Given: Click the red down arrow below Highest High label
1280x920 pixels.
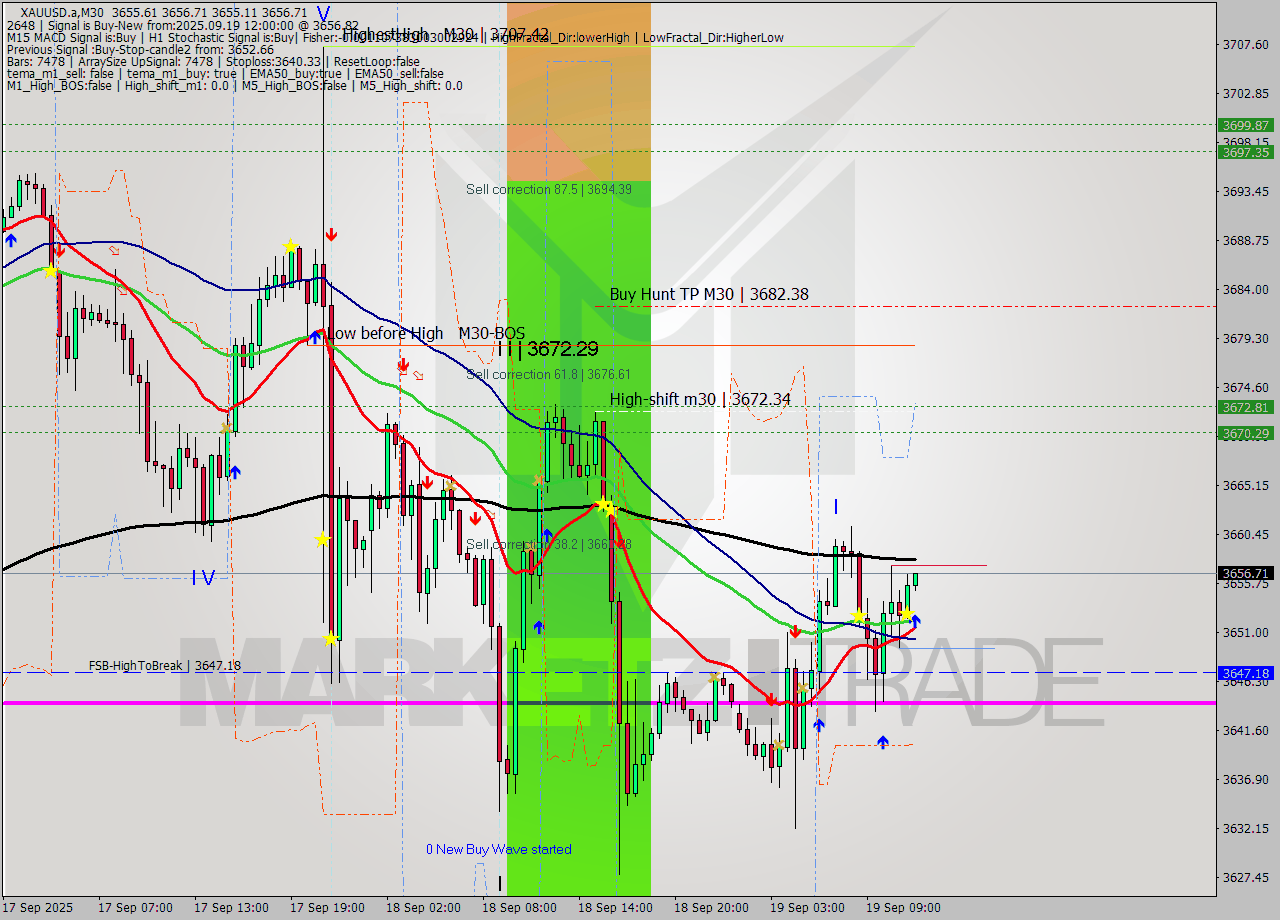Looking at the screenshot, I should tap(331, 235).
